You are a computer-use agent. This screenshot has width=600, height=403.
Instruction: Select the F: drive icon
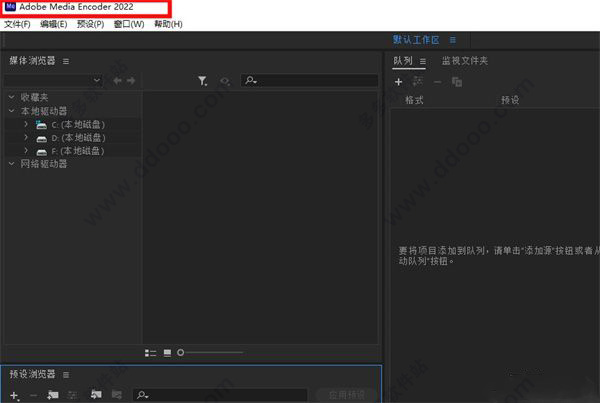pos(41,152)
